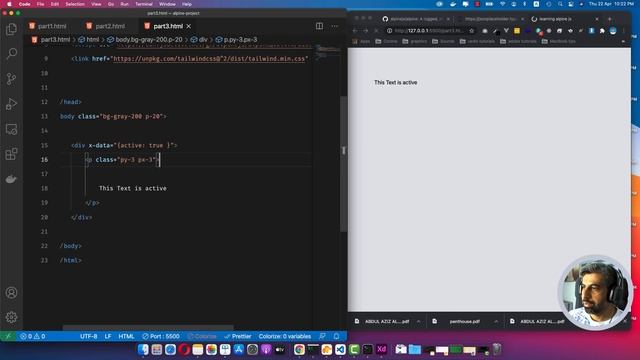
Task: Place cursor at end of line 16
Action: point(160,160)
